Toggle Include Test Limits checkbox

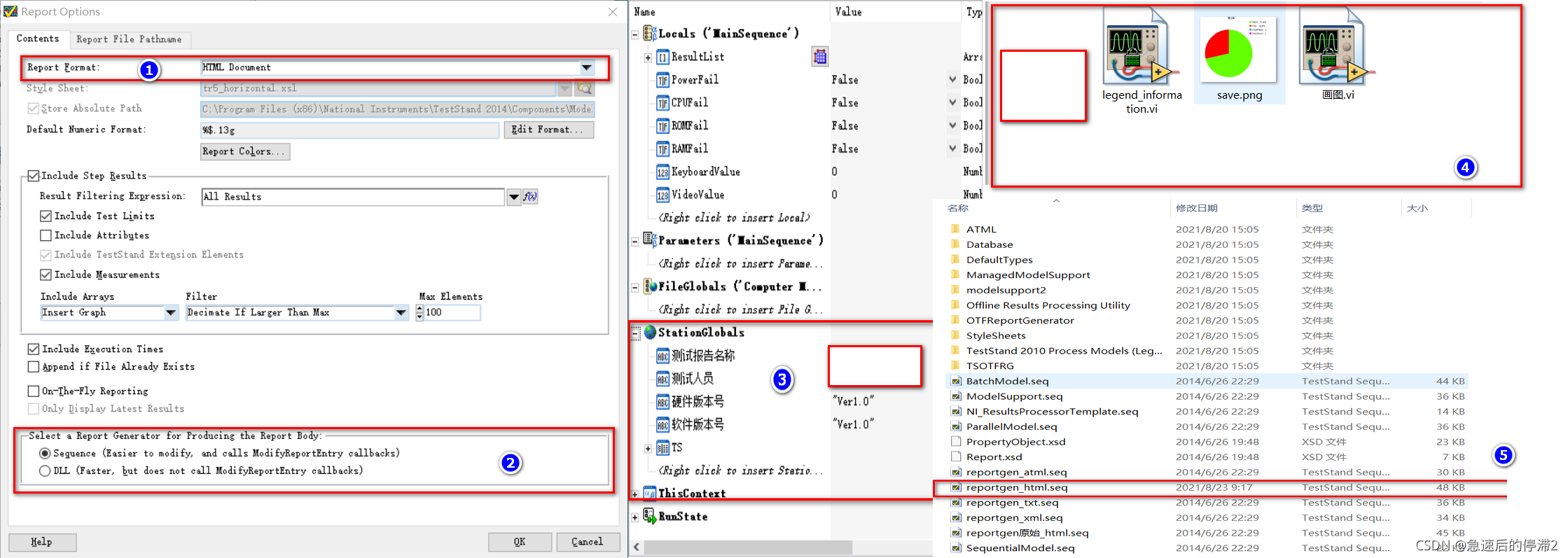tap(46, 216)
